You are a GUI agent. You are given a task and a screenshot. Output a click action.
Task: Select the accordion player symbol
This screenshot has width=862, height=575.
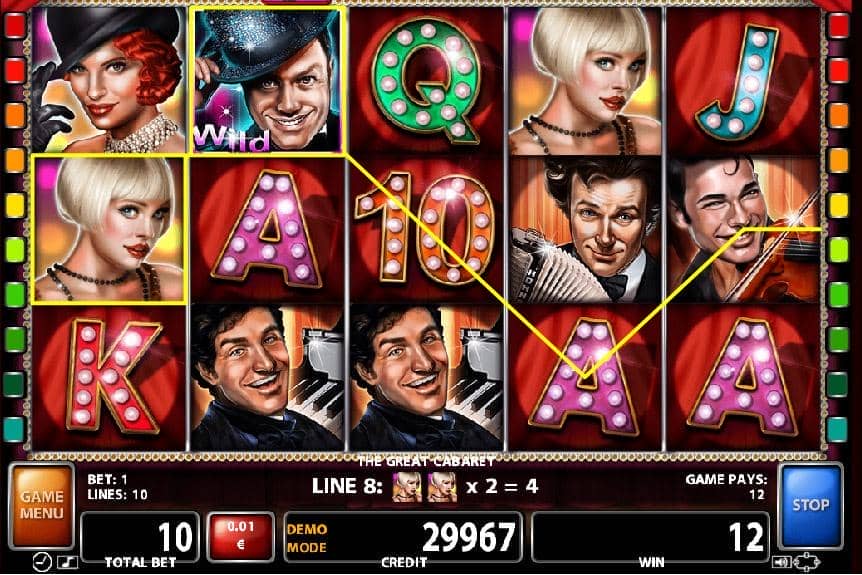pos(585,229)
